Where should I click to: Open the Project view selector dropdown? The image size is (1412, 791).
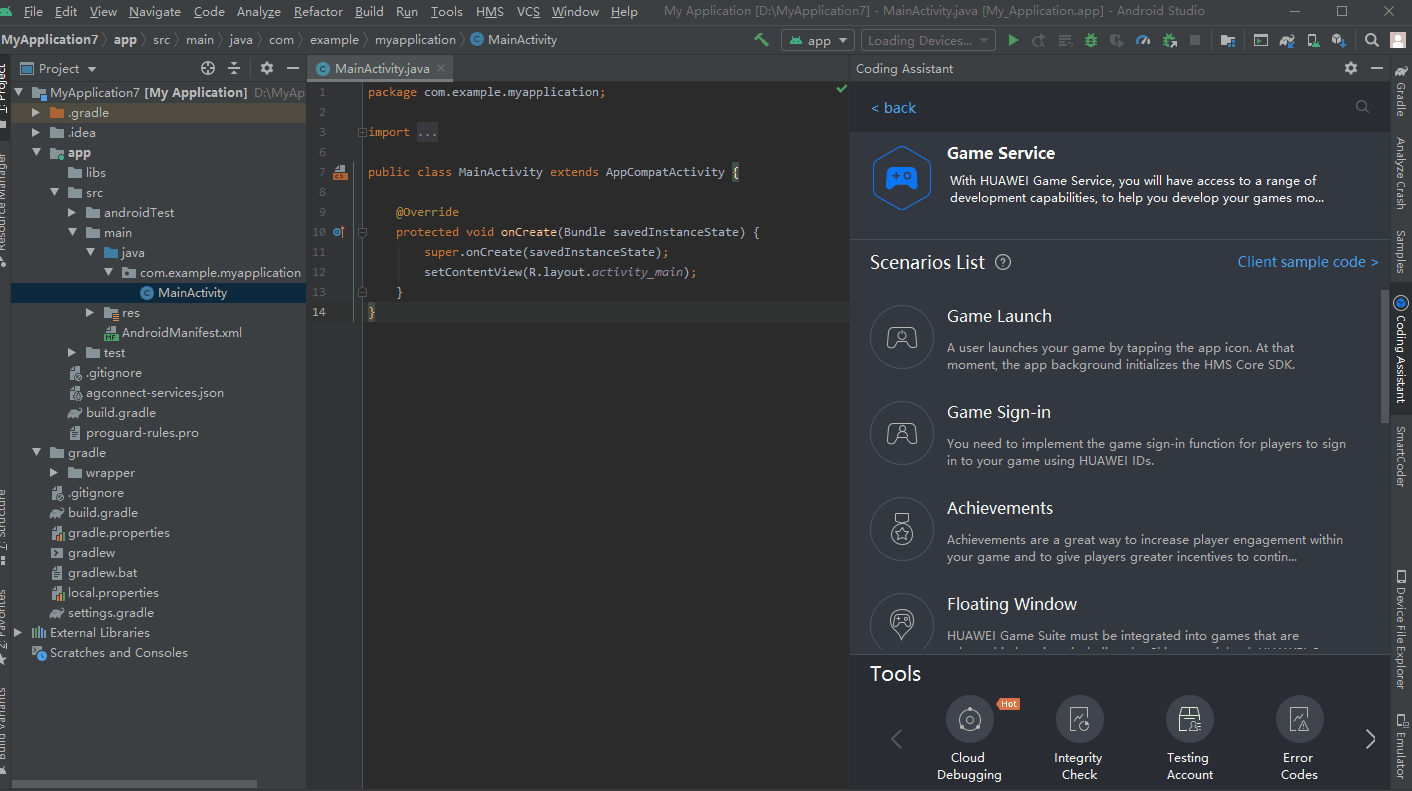tap(59, 68)
